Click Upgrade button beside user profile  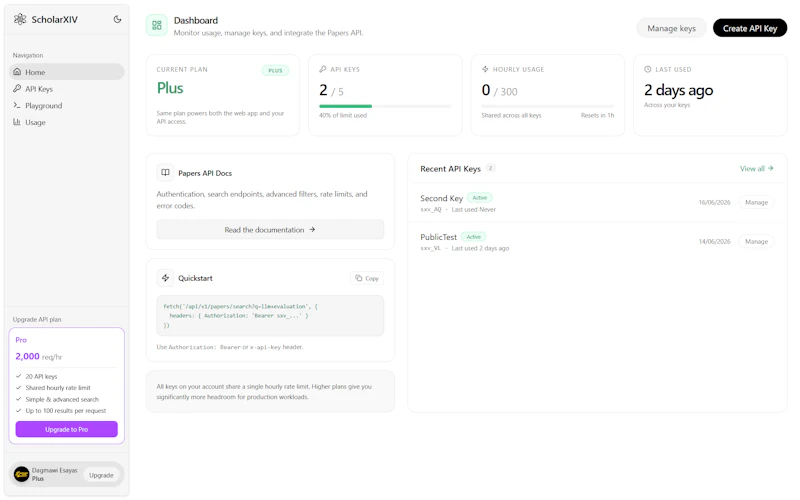(101, 475)
